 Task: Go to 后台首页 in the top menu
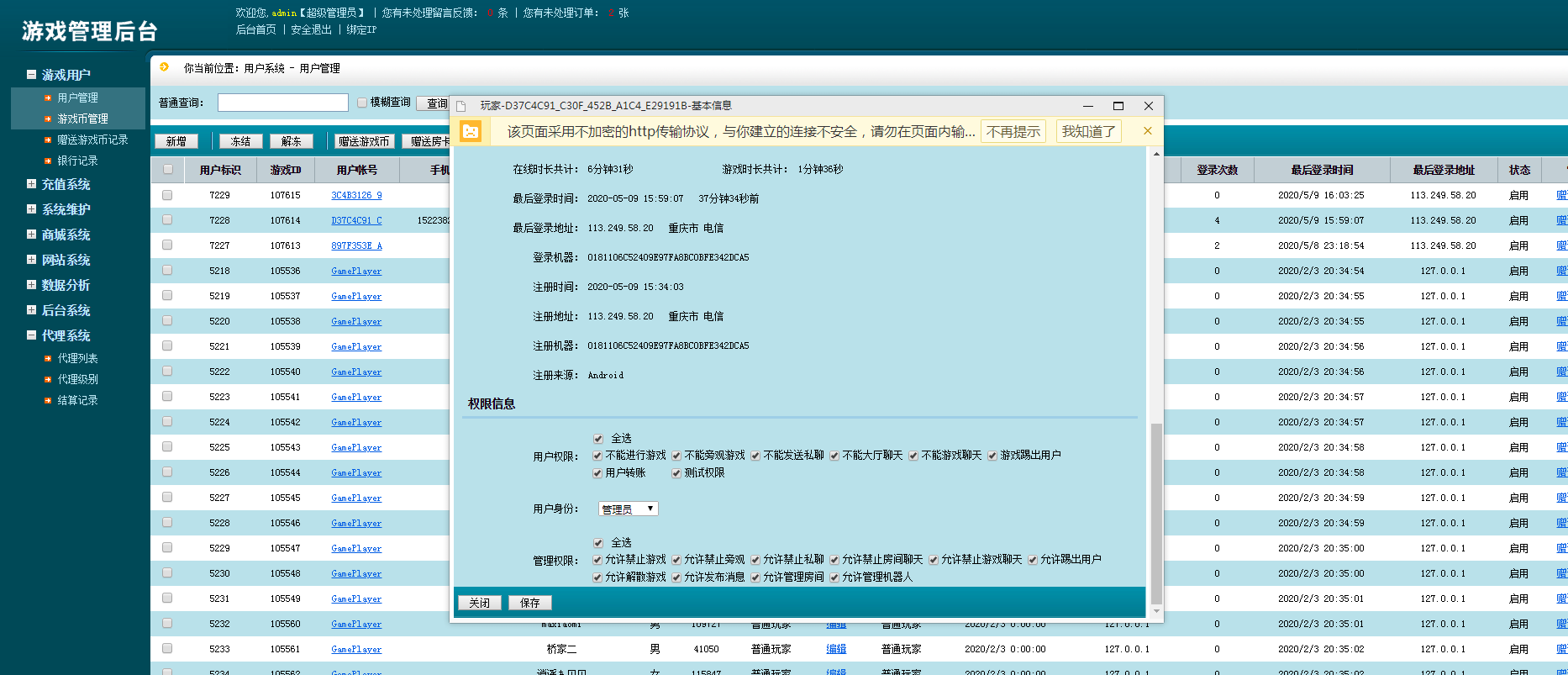(x=255, y=29)
